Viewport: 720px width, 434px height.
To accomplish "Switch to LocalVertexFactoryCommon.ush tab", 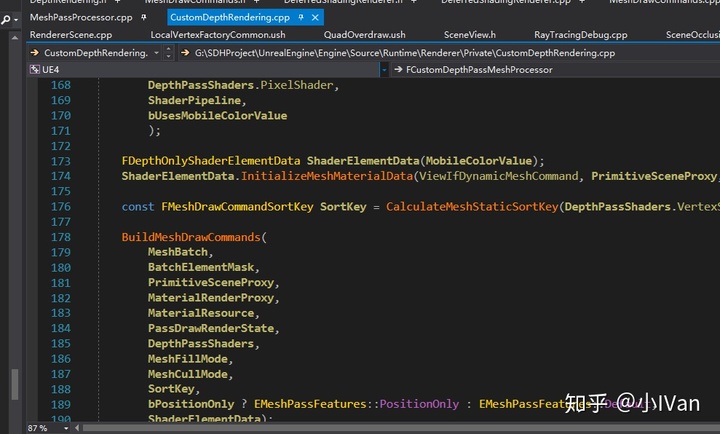I will click(x=218, y=35).
